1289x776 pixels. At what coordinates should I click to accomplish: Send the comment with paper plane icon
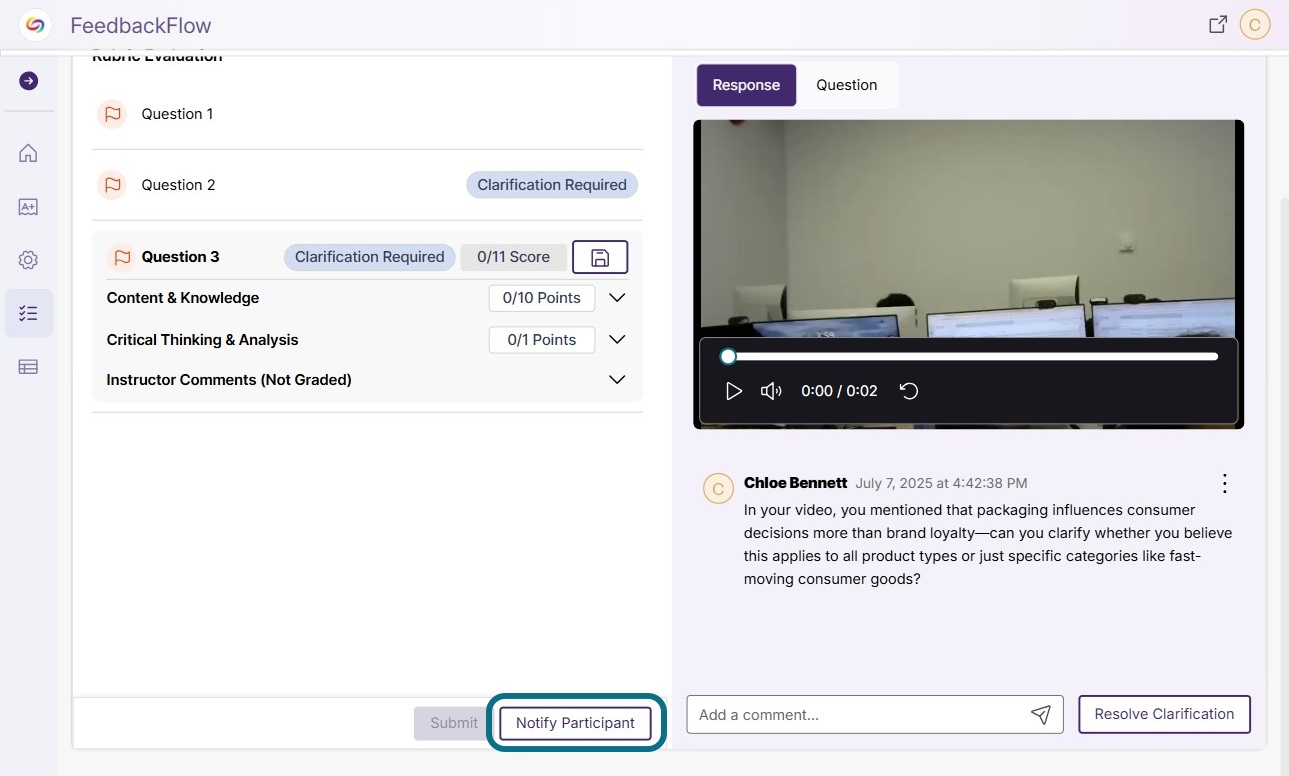[1041, 714]
